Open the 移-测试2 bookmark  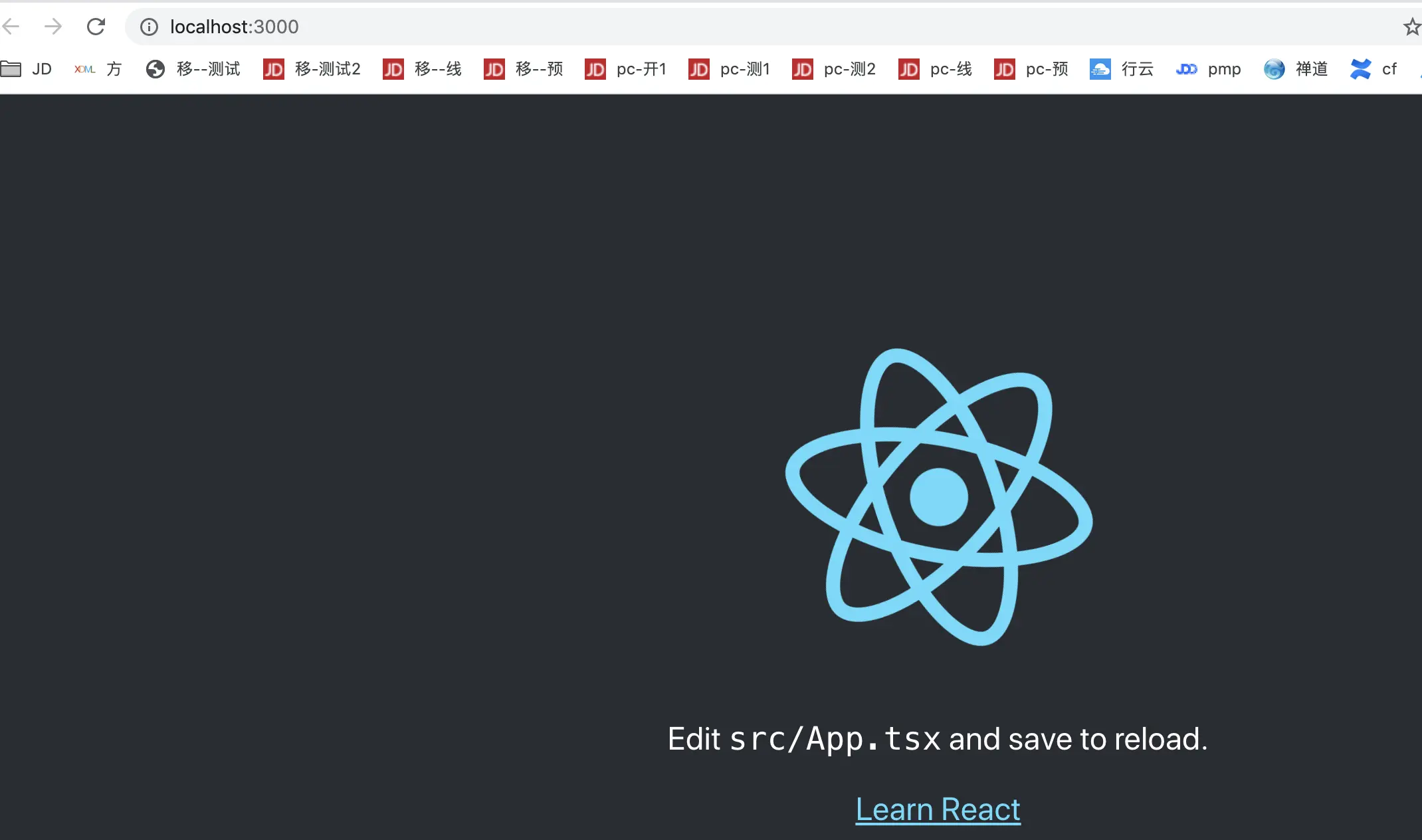click(312, 69)
